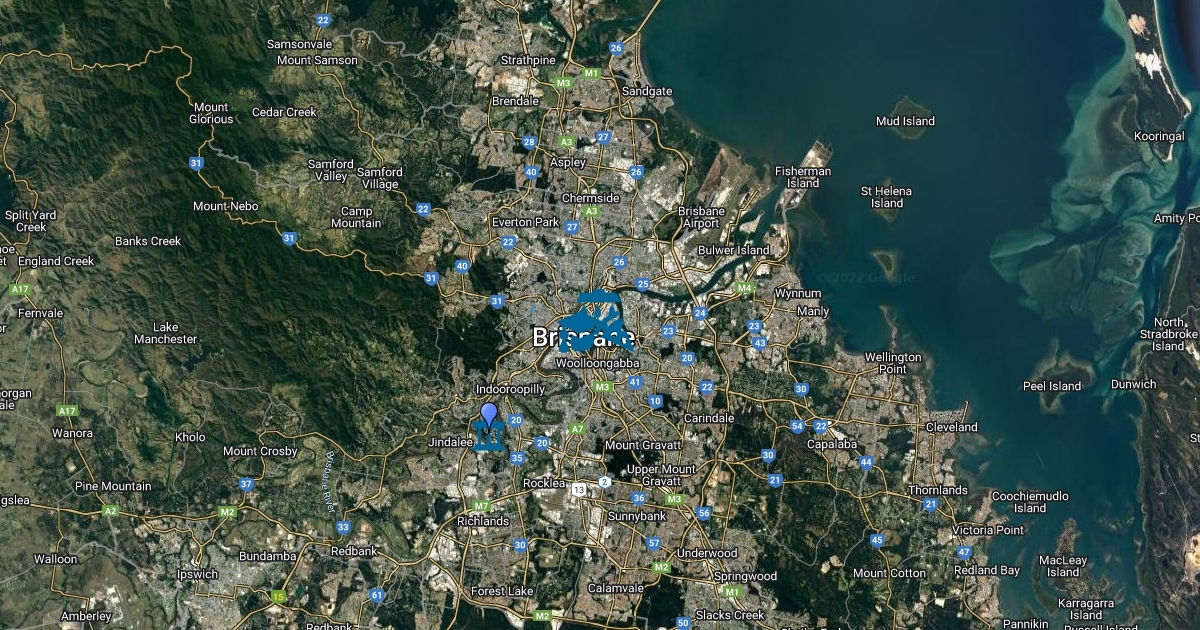This screenshot has height=630, width=1200.
Task: Click the Wellington Point label
Action: (893, 363)
